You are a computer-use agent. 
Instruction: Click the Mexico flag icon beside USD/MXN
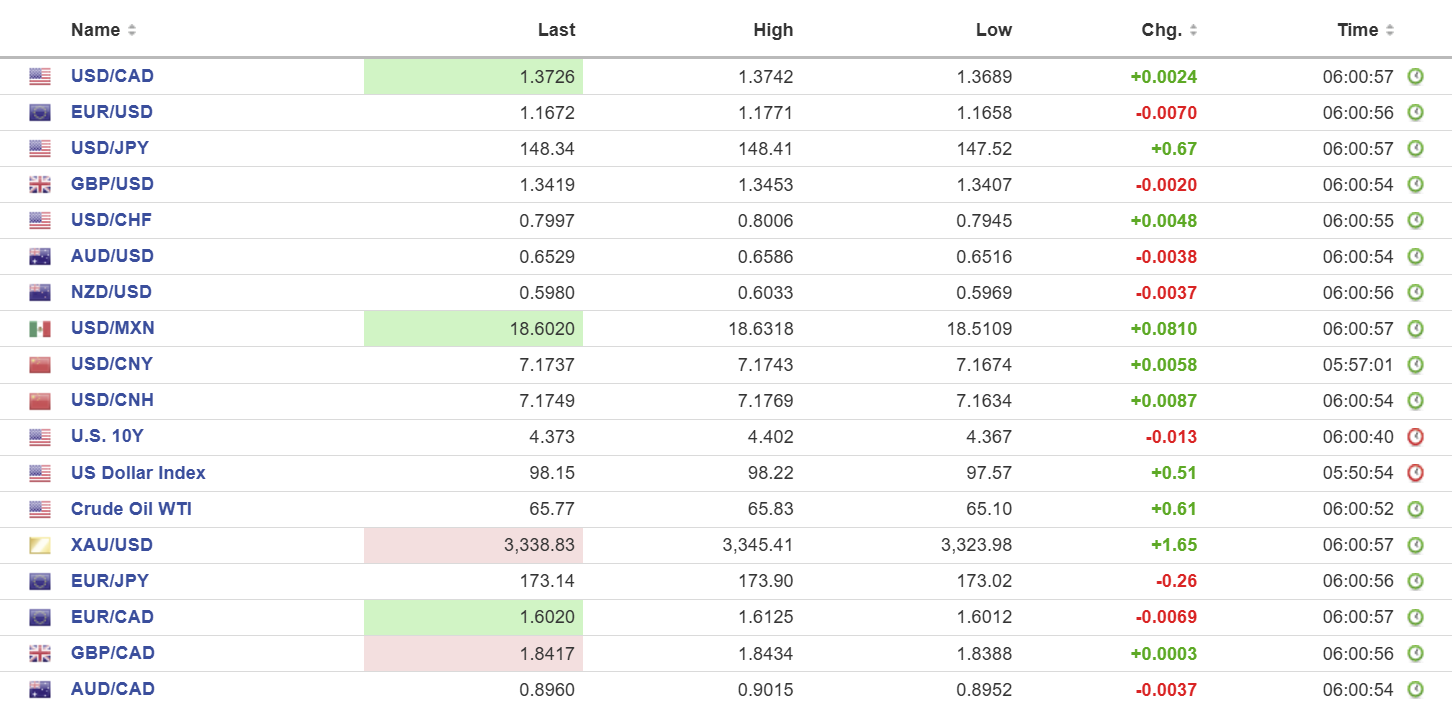[x=40, y=329]
